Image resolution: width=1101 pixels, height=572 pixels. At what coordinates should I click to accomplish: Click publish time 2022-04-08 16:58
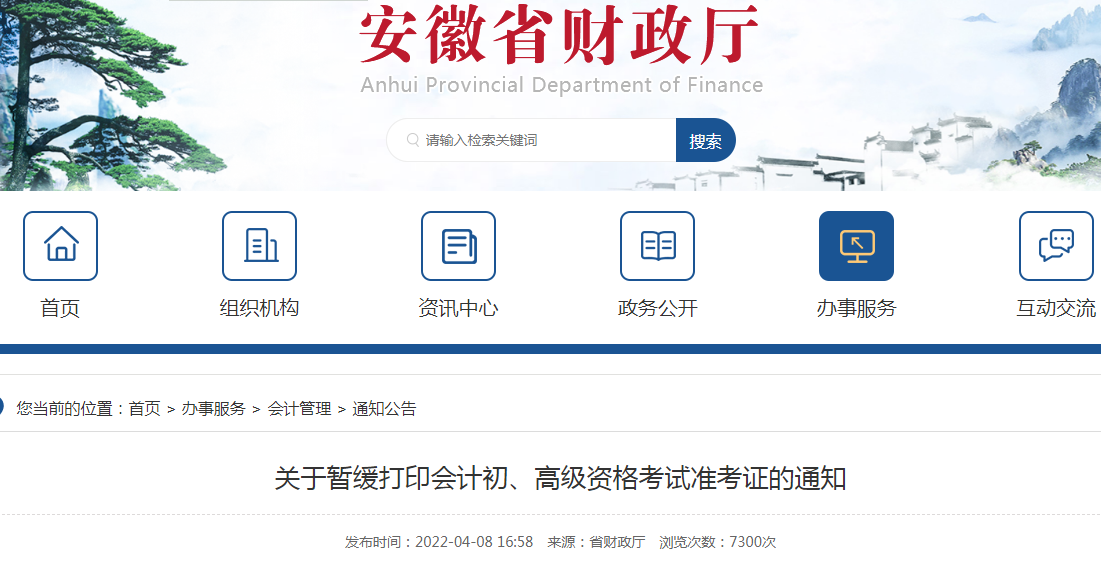point(474,542)
